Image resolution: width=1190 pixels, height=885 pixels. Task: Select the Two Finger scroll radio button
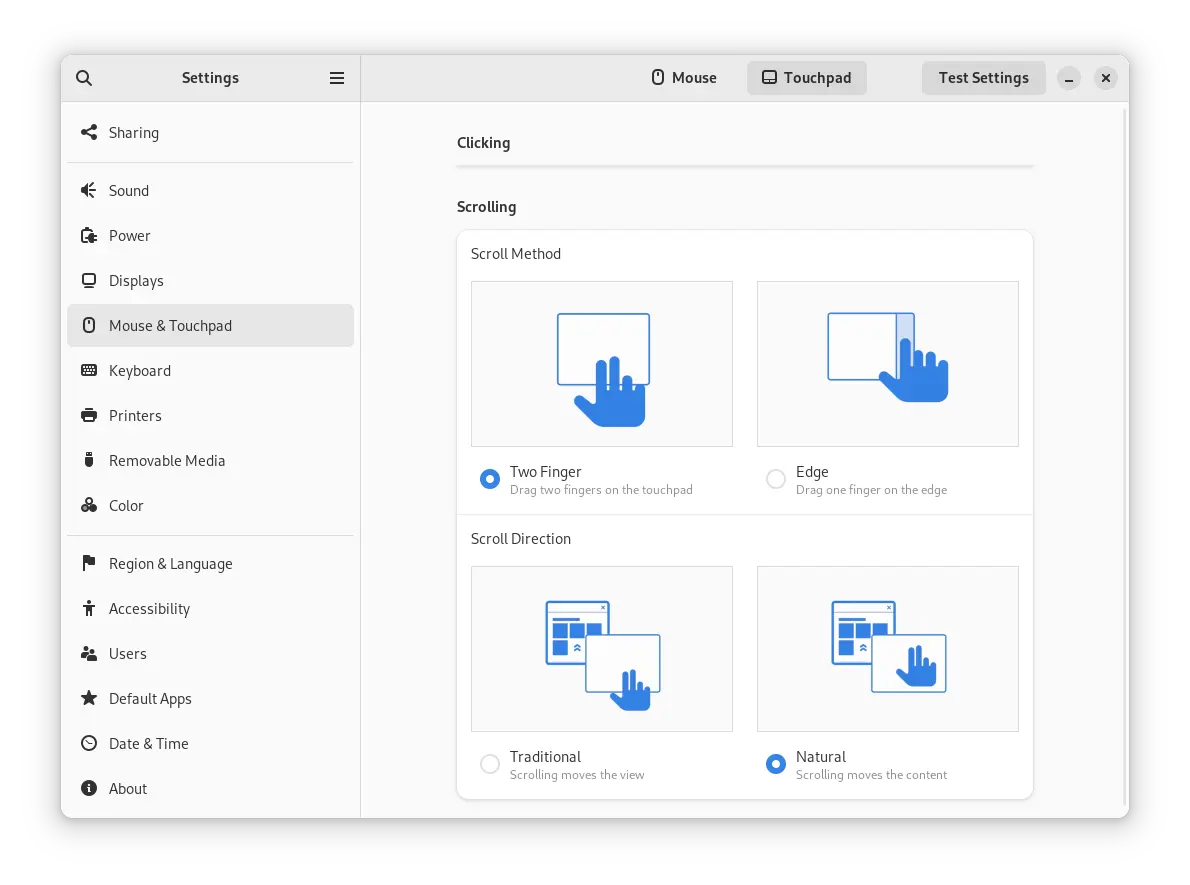click(x=490, y=479)
